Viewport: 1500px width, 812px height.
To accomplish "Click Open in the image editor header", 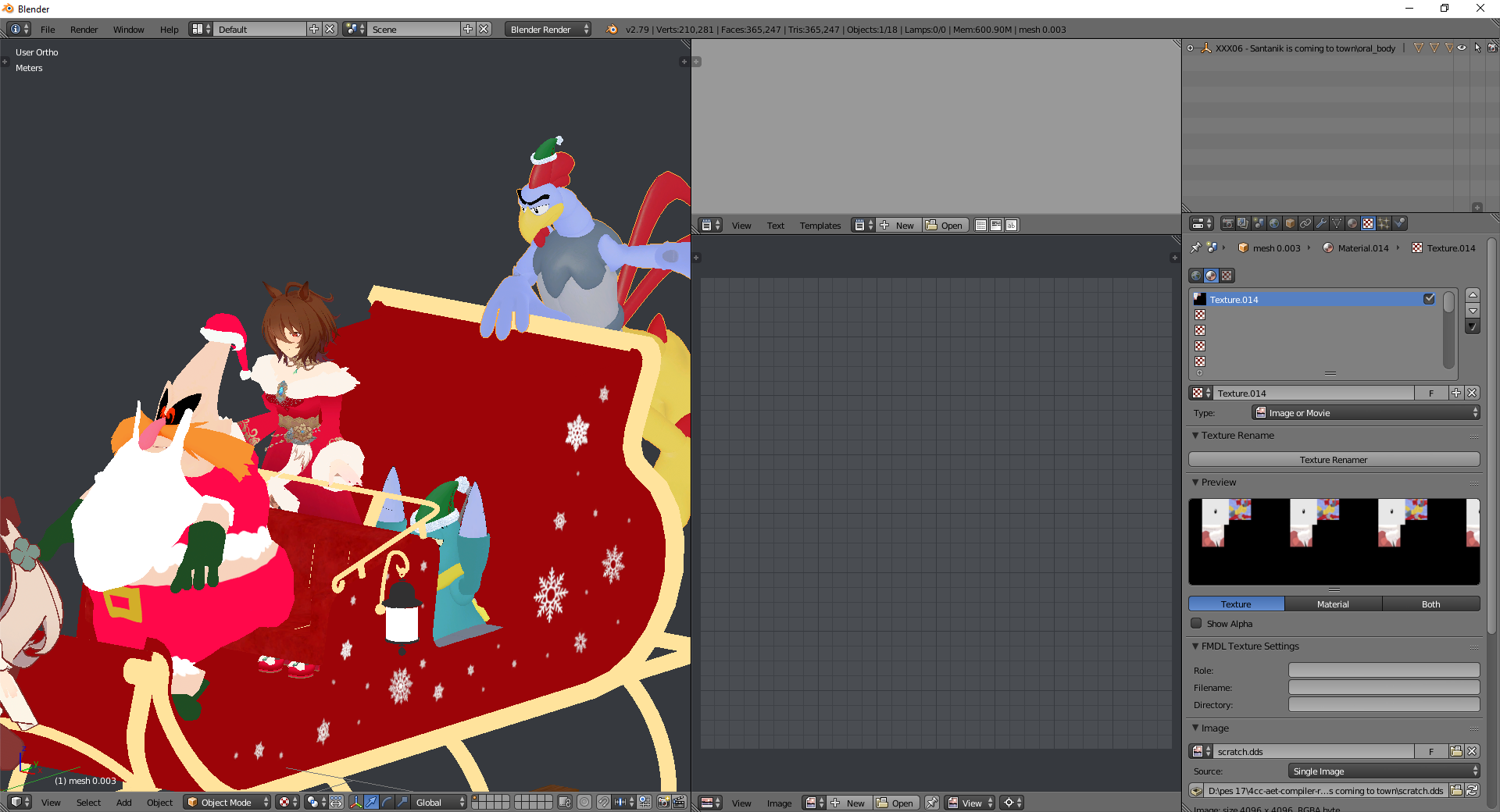I will pyautogui.click(x=896, y=803).
